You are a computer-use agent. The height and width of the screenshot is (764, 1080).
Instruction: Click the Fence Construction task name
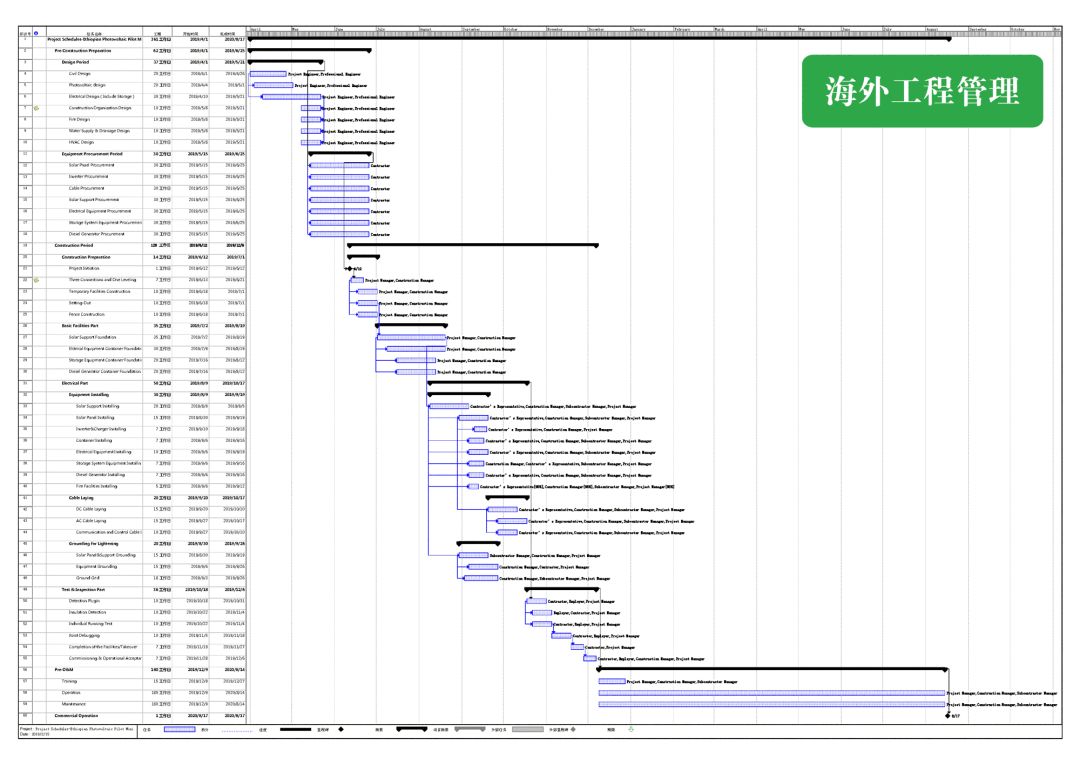pos(87,315)
